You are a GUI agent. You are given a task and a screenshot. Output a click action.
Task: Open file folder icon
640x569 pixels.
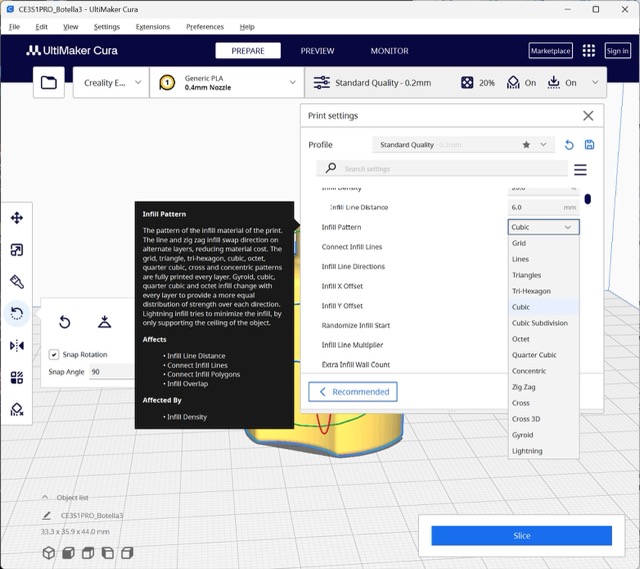click(x=49, y=83)
